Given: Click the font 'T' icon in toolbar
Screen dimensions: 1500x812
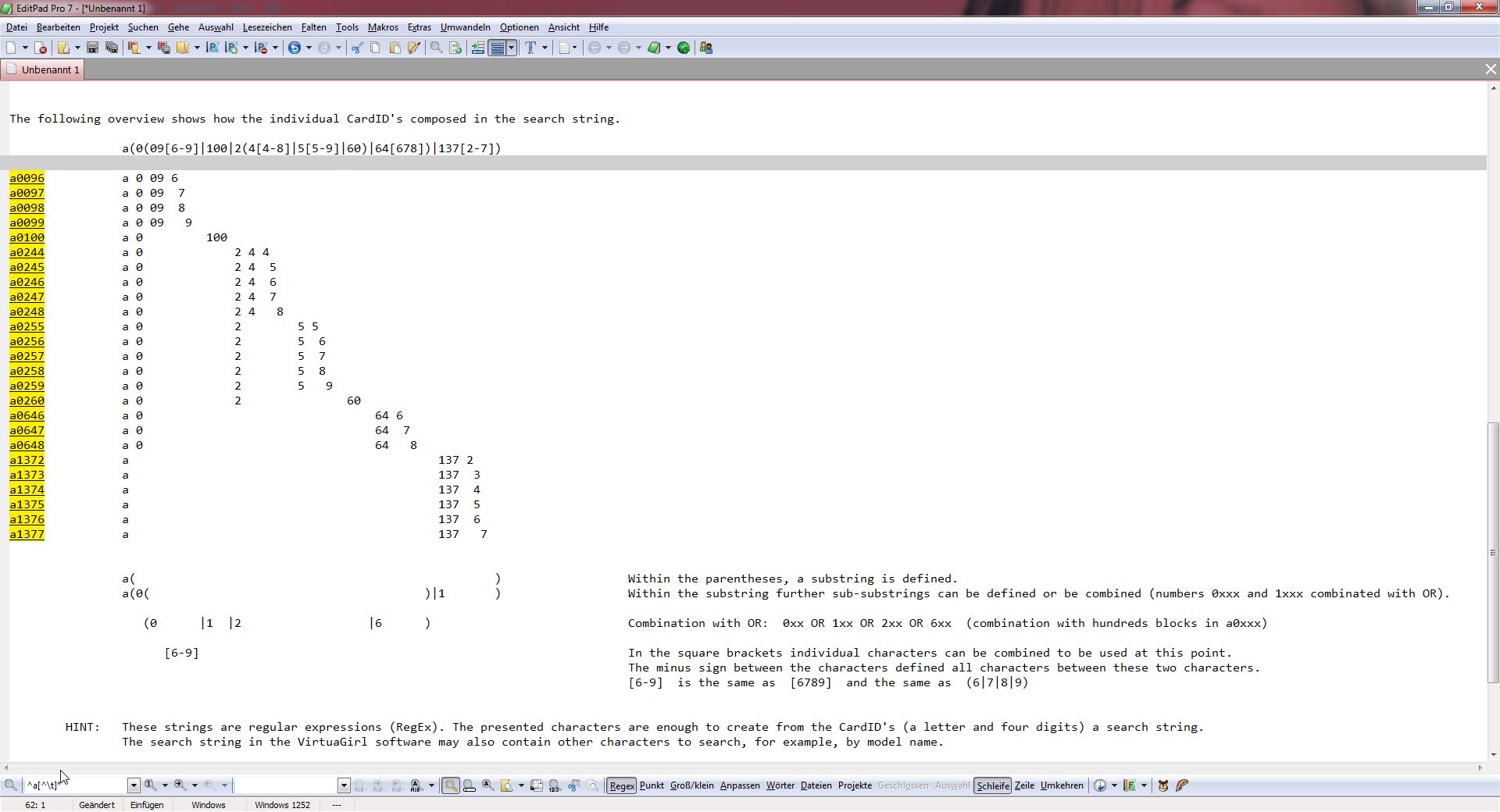Looking at the screenshot, I should 530,48.
